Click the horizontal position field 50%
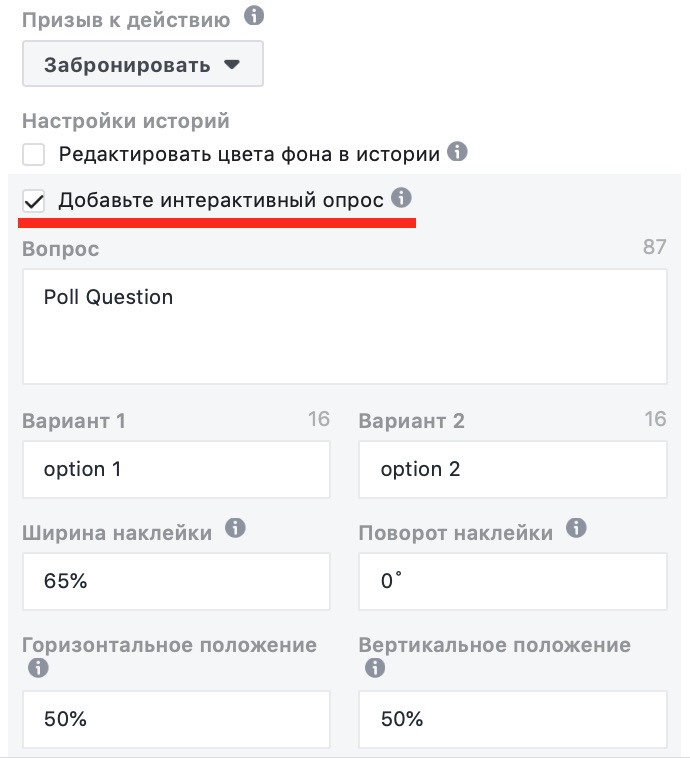The image size is (690, 758). (176, 720)
